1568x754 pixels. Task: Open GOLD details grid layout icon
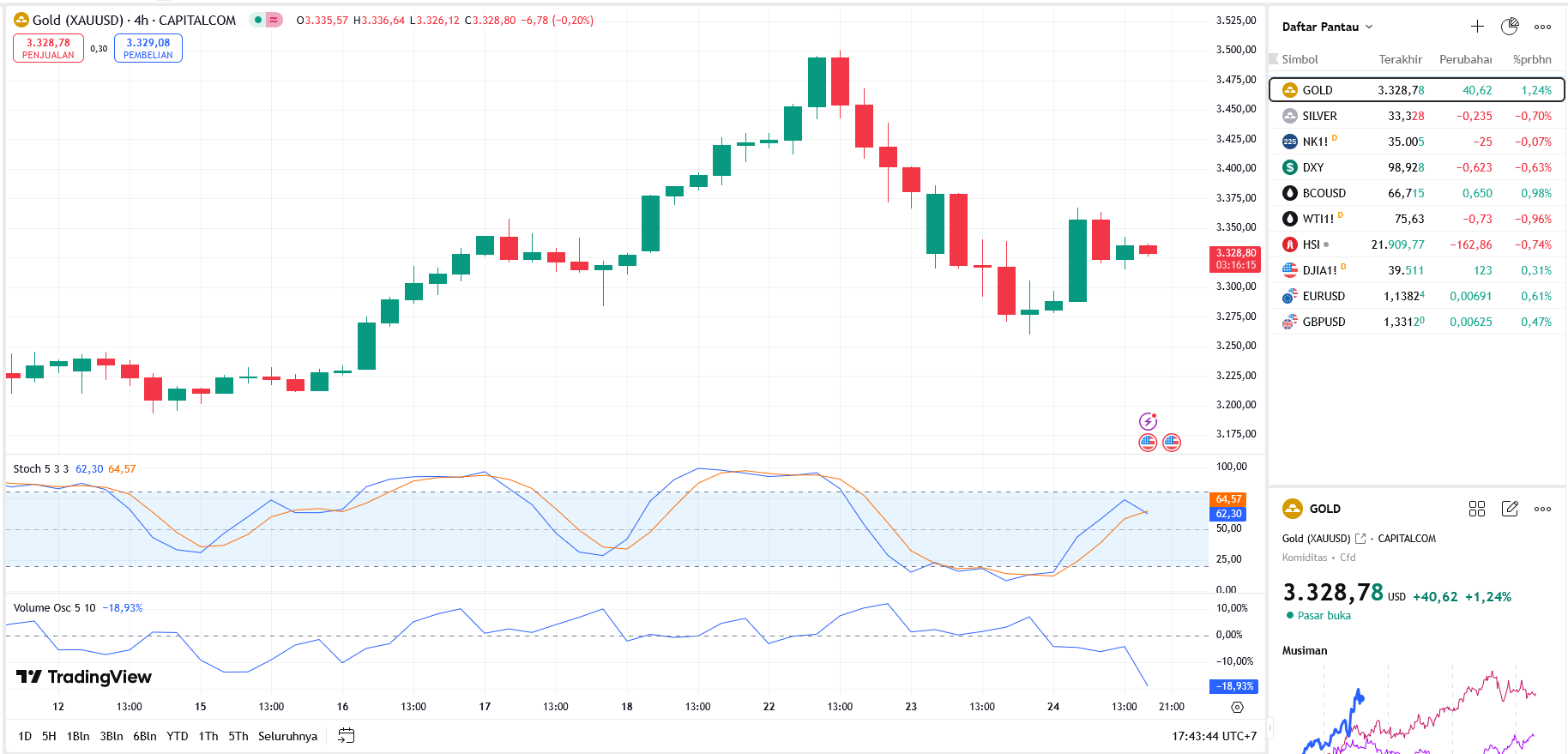point(1476,509)
